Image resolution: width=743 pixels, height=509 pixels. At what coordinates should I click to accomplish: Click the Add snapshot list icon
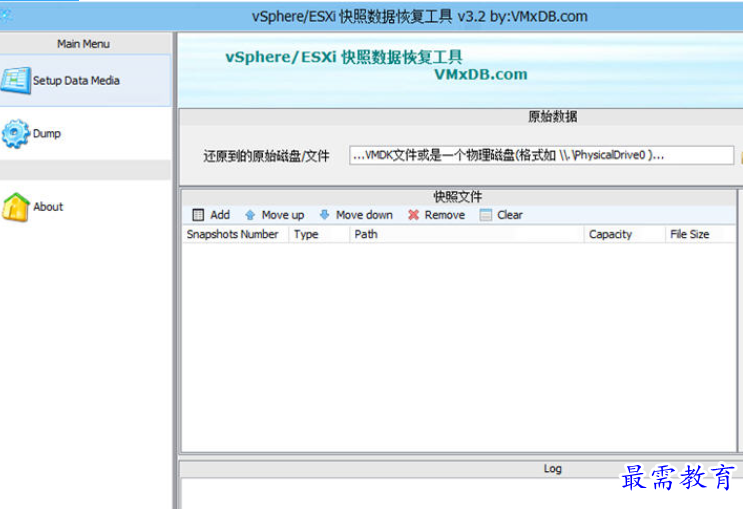[198, 215]
